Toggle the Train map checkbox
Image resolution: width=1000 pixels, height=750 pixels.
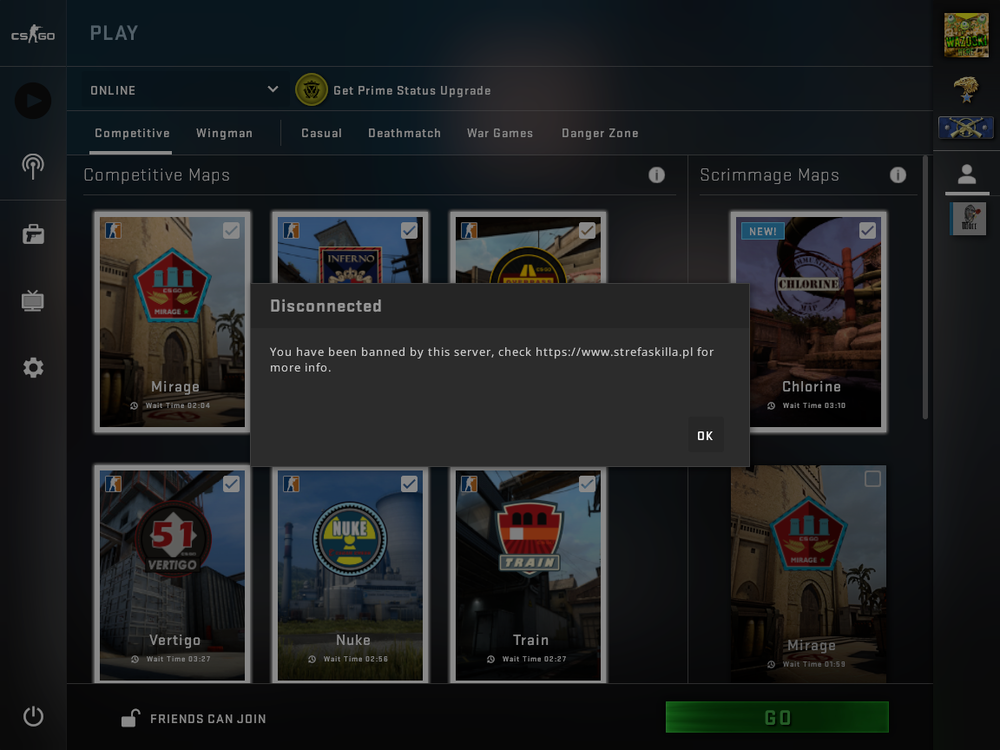point(587,484)
